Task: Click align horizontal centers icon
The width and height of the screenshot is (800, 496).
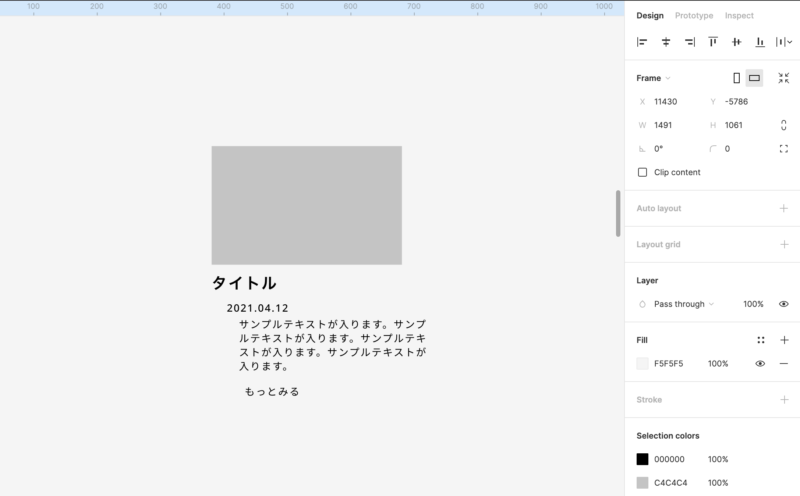Action: pyautogui.click(x=666, y=42)
